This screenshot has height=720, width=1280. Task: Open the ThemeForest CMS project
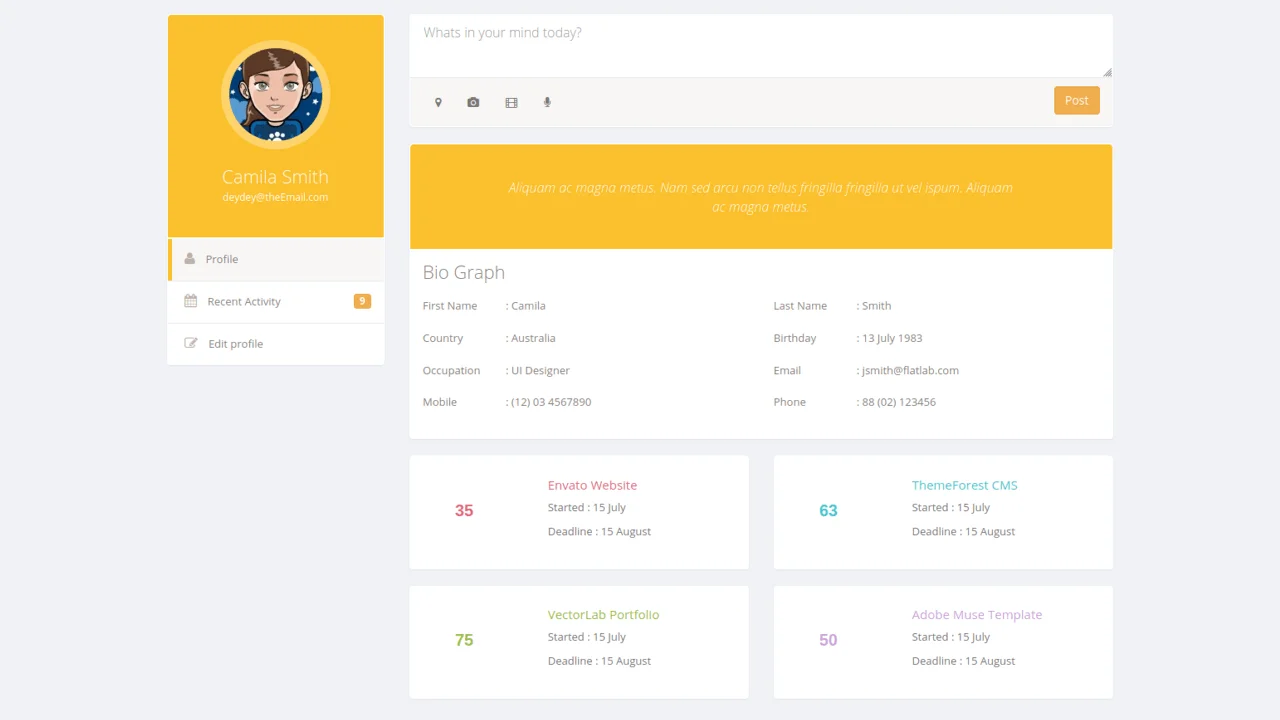tap(964, 485)
